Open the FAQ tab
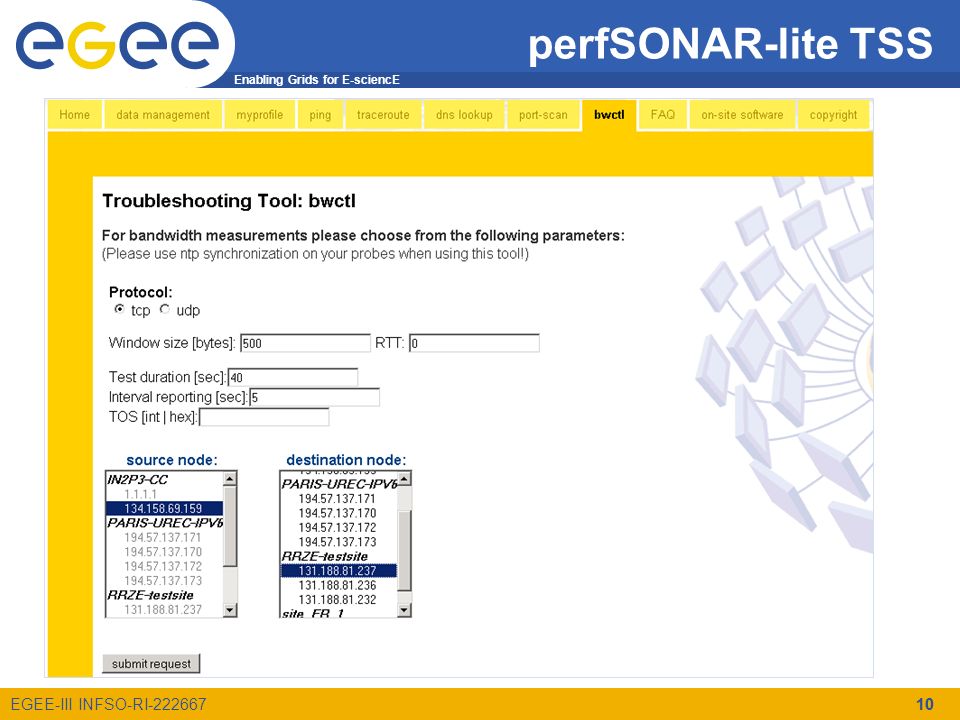960x720 pixels. [662, 115]
